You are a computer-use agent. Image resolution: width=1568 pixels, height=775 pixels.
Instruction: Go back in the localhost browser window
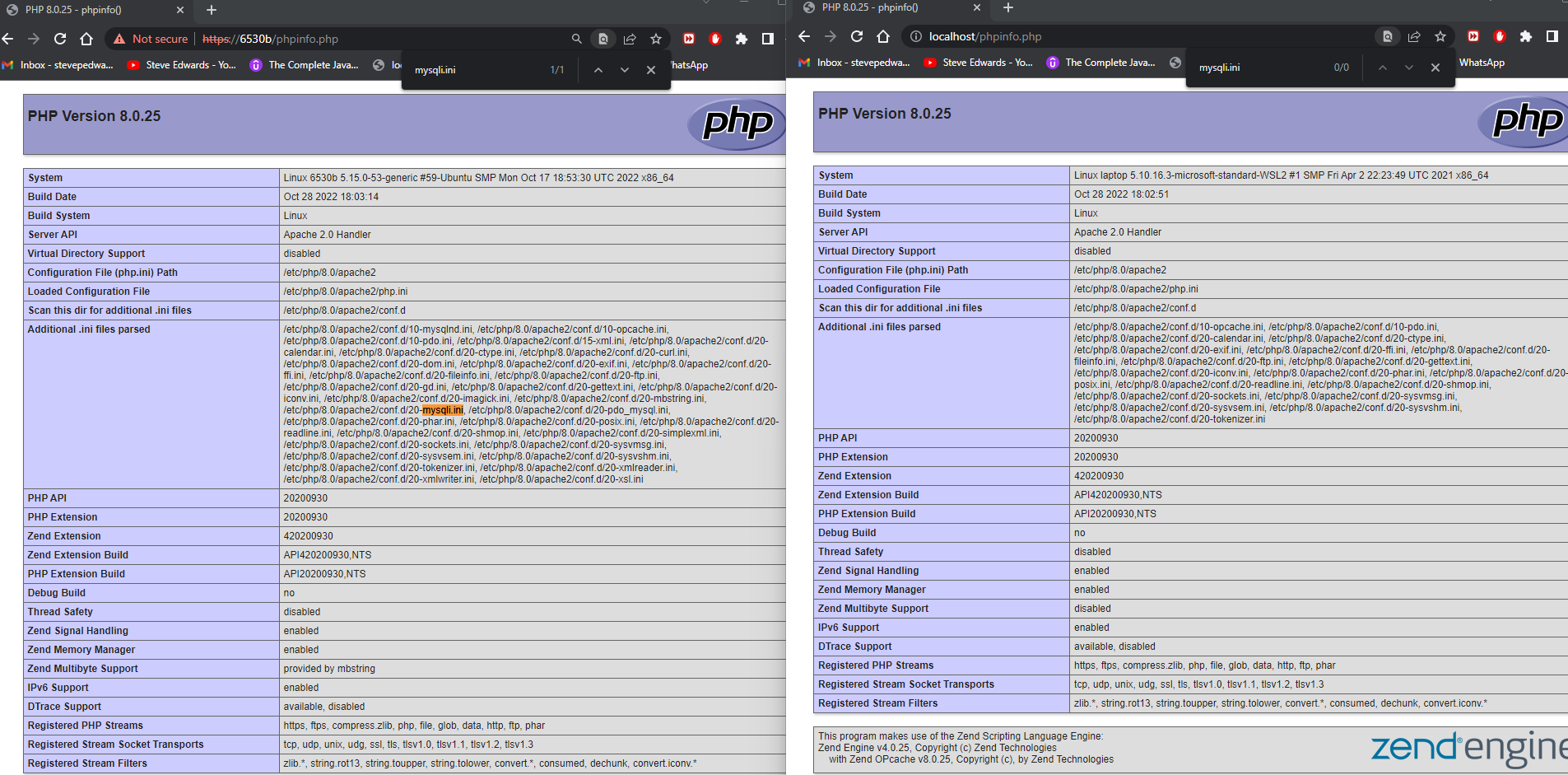(x=804, y=36)
